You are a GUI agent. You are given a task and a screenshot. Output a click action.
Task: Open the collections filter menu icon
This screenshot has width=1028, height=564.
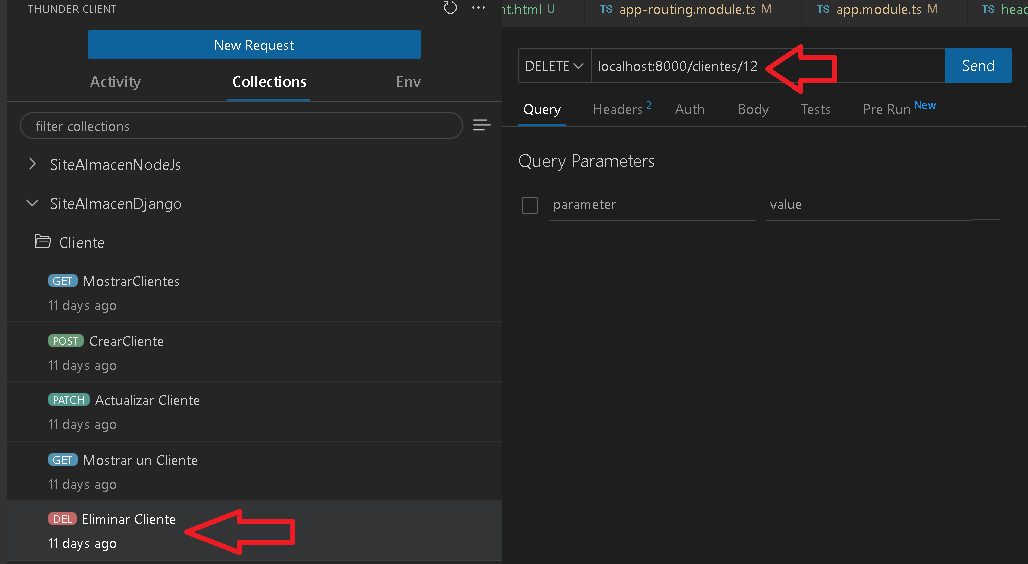pos(482,125)
